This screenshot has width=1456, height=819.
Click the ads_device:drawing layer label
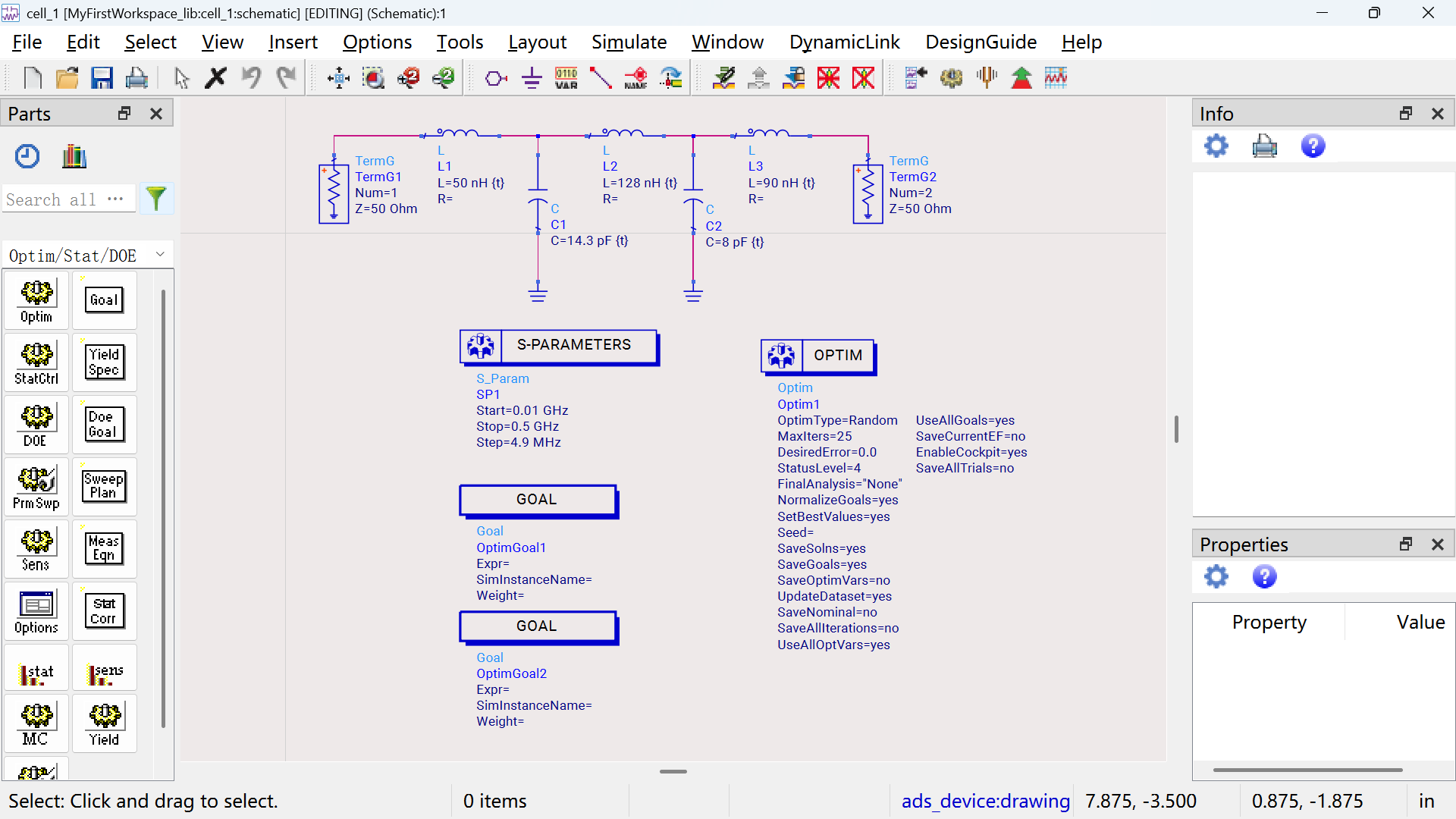pyautogui.click(x=985, y=801)
